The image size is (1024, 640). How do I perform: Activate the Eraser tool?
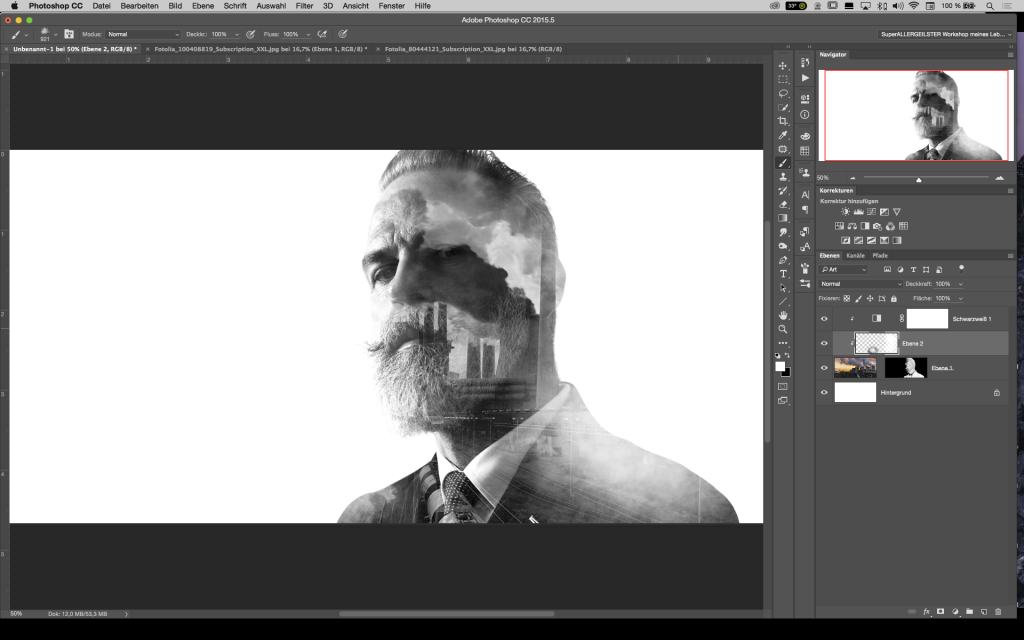point(783,204)
